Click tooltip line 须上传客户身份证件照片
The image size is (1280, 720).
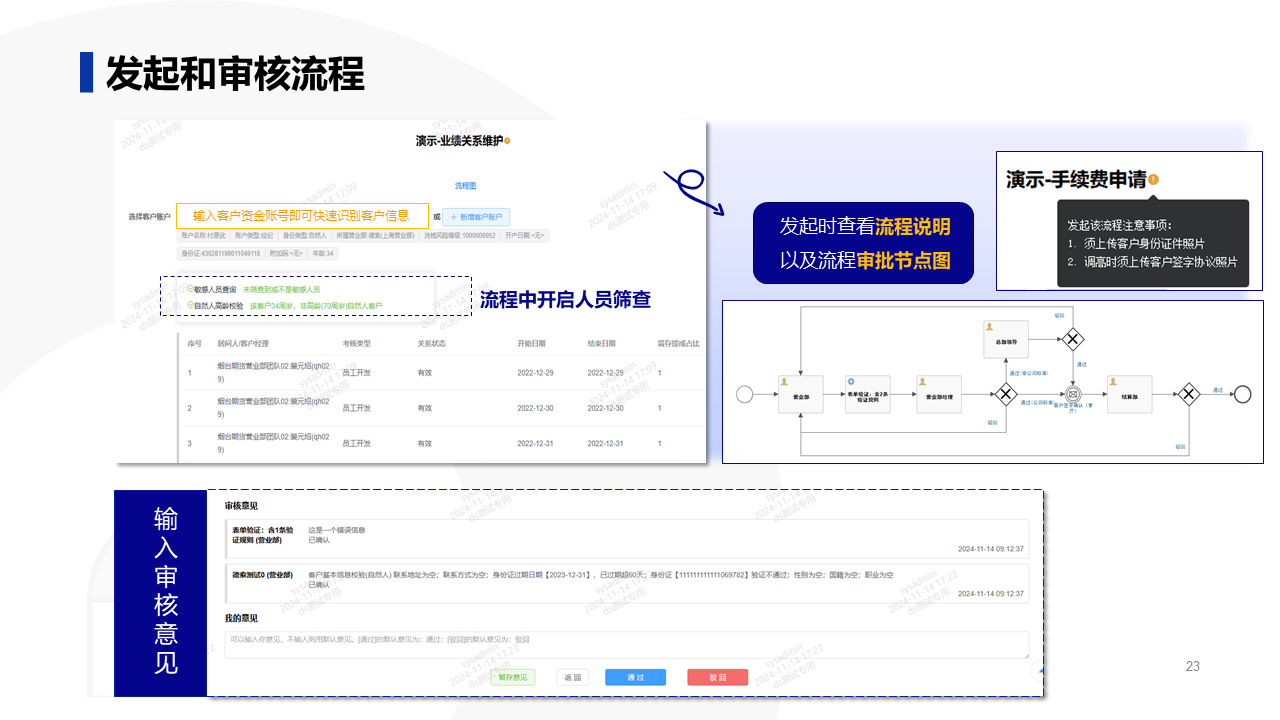point(1143,243)
